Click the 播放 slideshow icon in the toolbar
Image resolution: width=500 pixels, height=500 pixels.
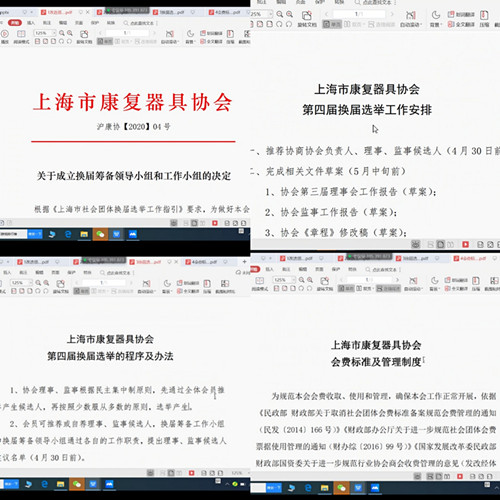click(5, 36)
